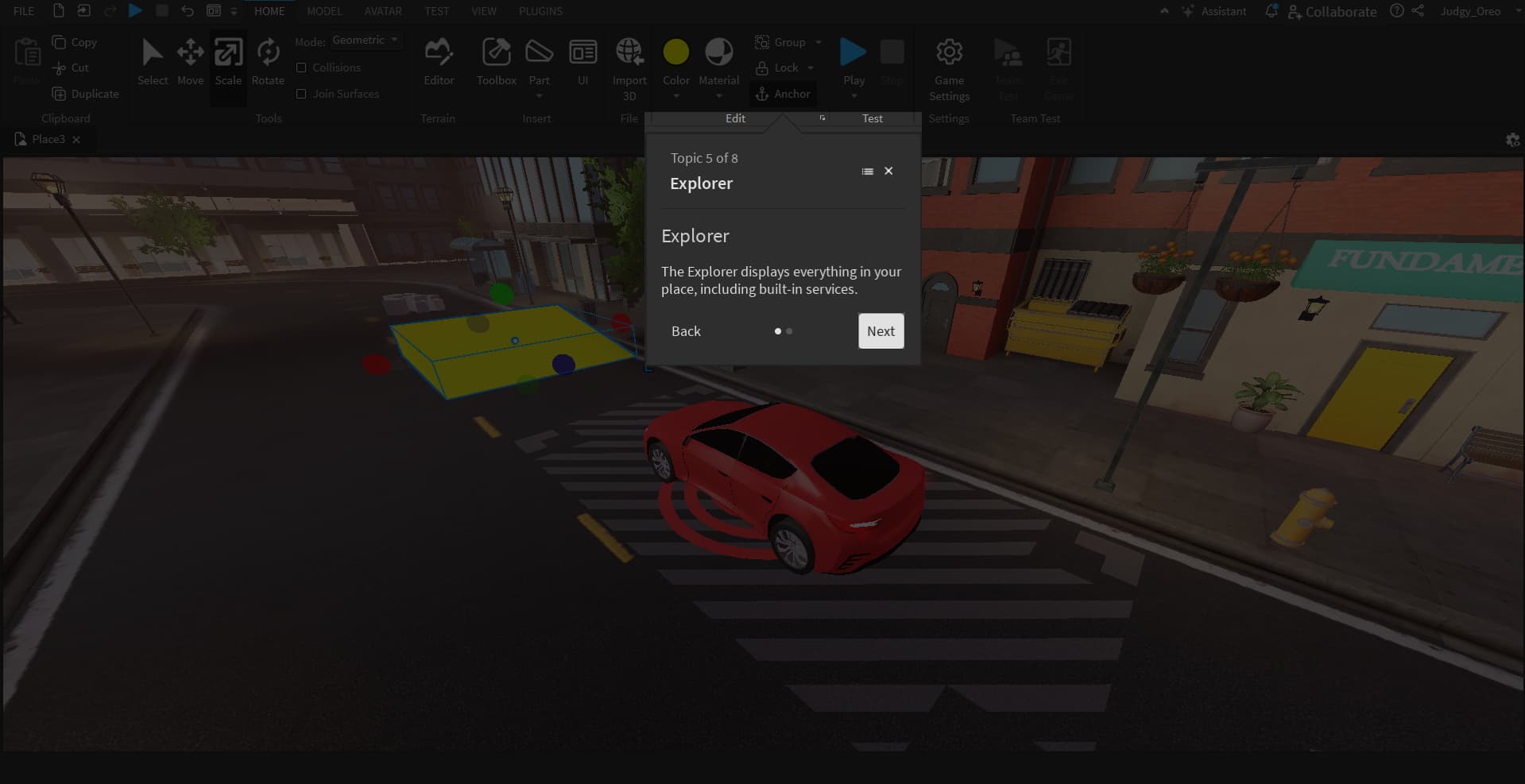Pick a part color with the Color swatch
Image resolution: width=1525 pixels, height=784 pixels.
676,51
